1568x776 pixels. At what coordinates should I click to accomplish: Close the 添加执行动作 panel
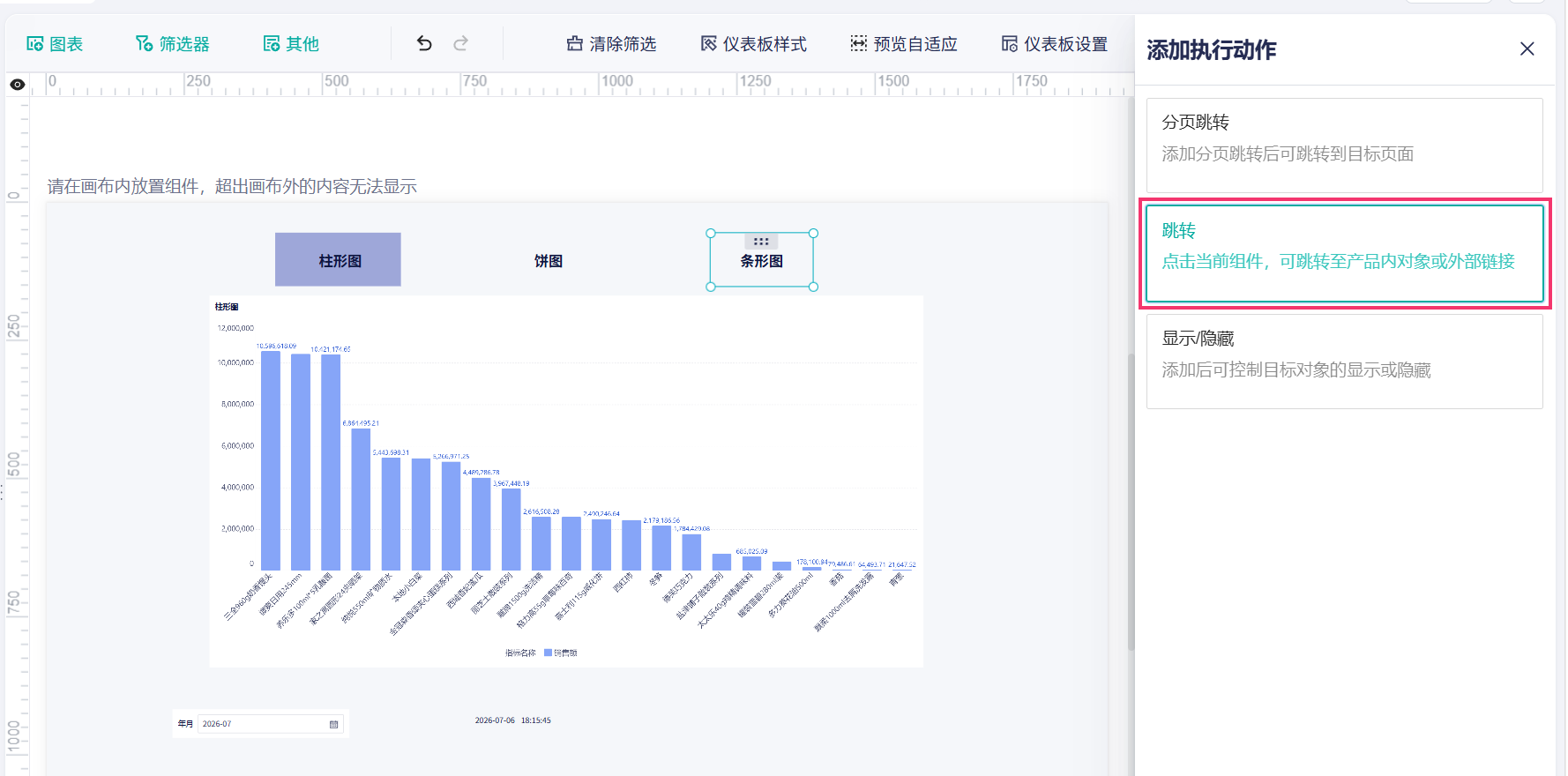click(1527, 49)
